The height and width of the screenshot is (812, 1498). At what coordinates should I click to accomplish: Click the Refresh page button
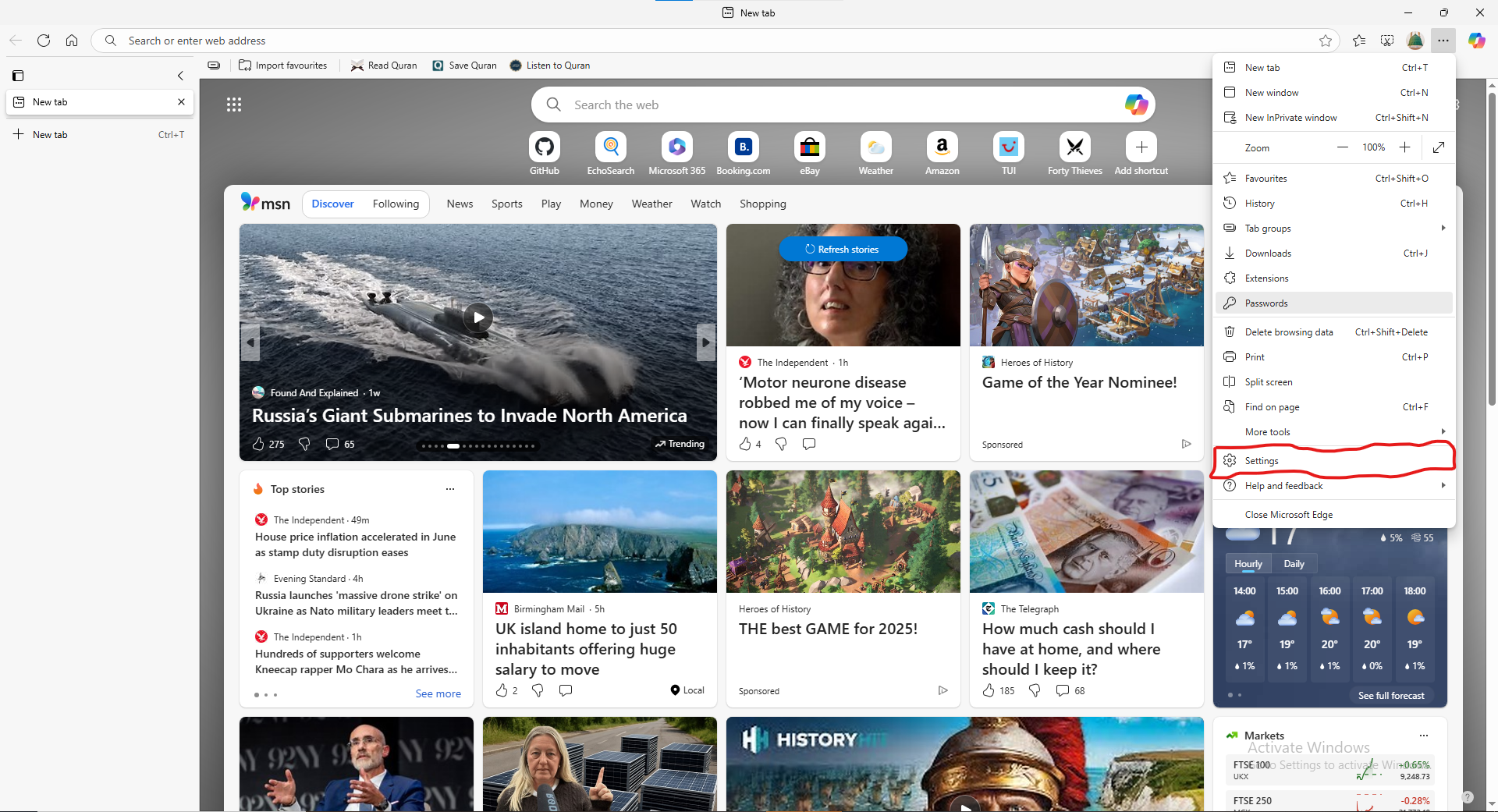(x=44, y=41)
